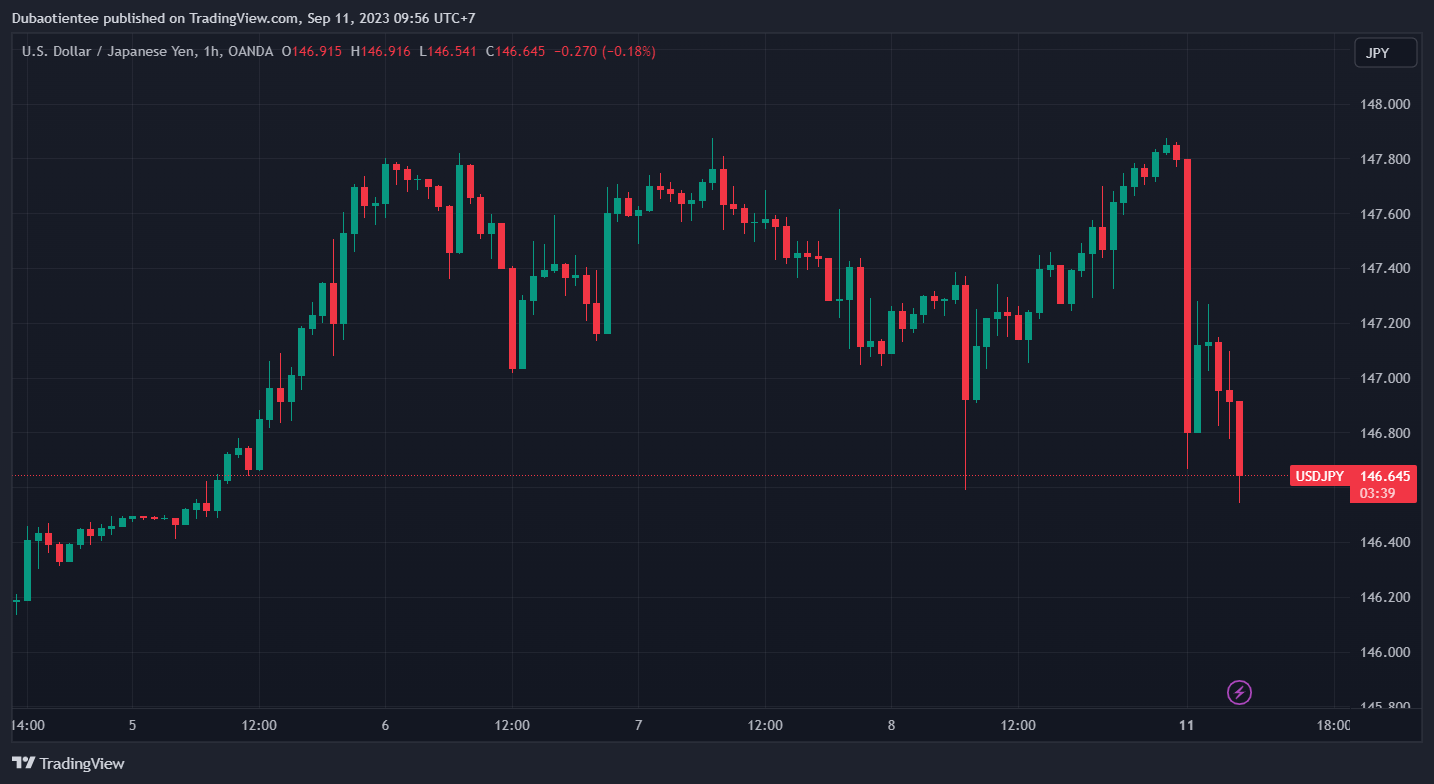Select the low value L146.541
The height and width of the screenshot is (784, 1434).
click(449, 51)
